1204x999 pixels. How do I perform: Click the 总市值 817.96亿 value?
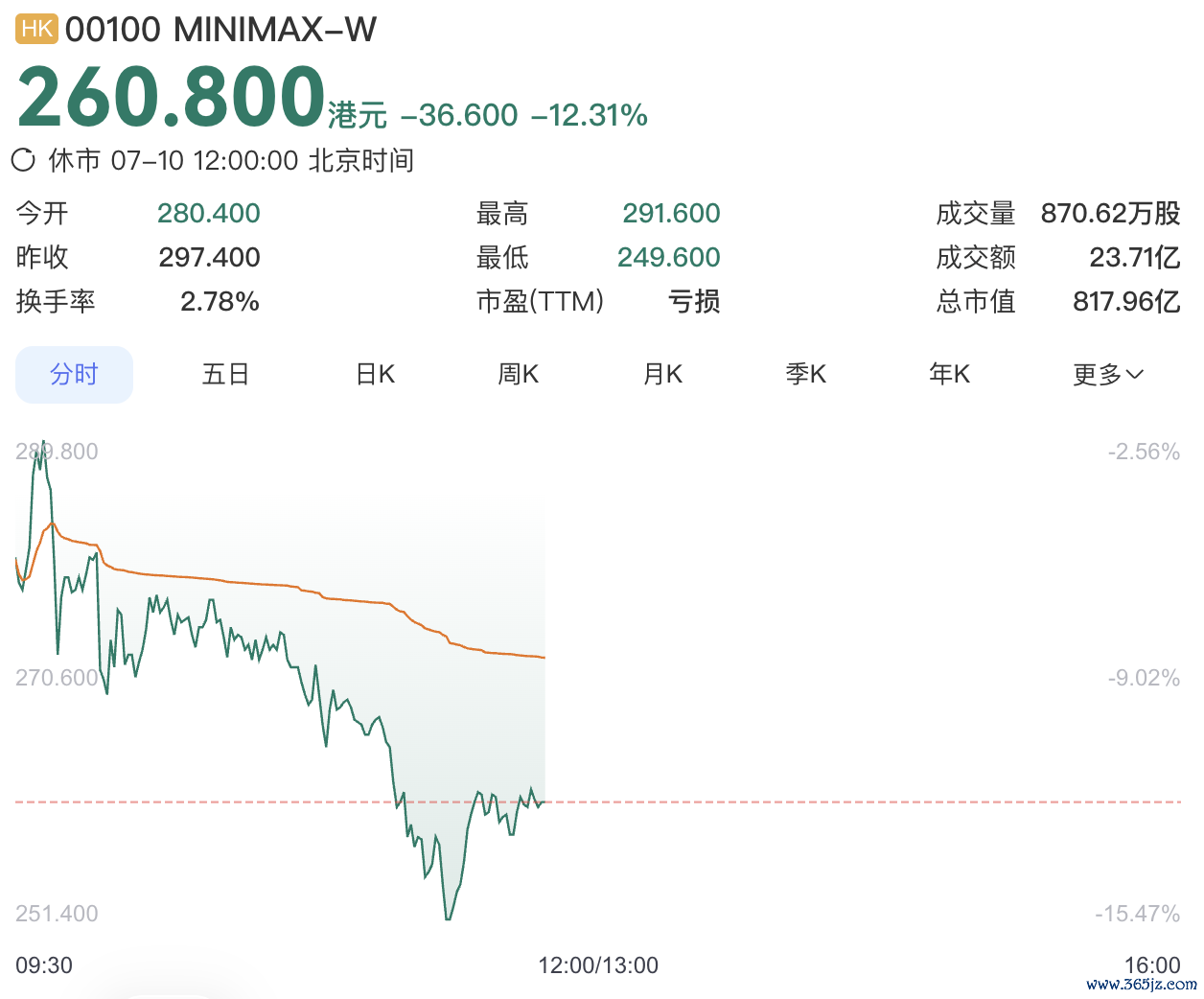[x=1126, y=301]
